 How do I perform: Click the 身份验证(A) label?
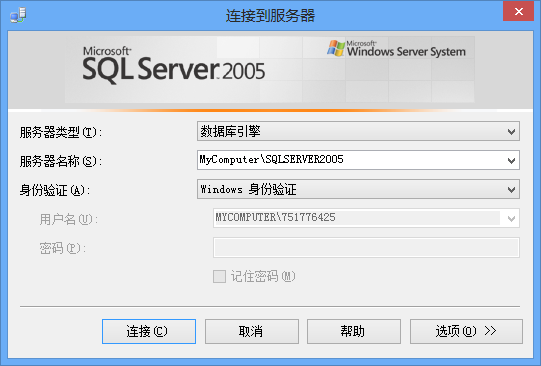55,190
